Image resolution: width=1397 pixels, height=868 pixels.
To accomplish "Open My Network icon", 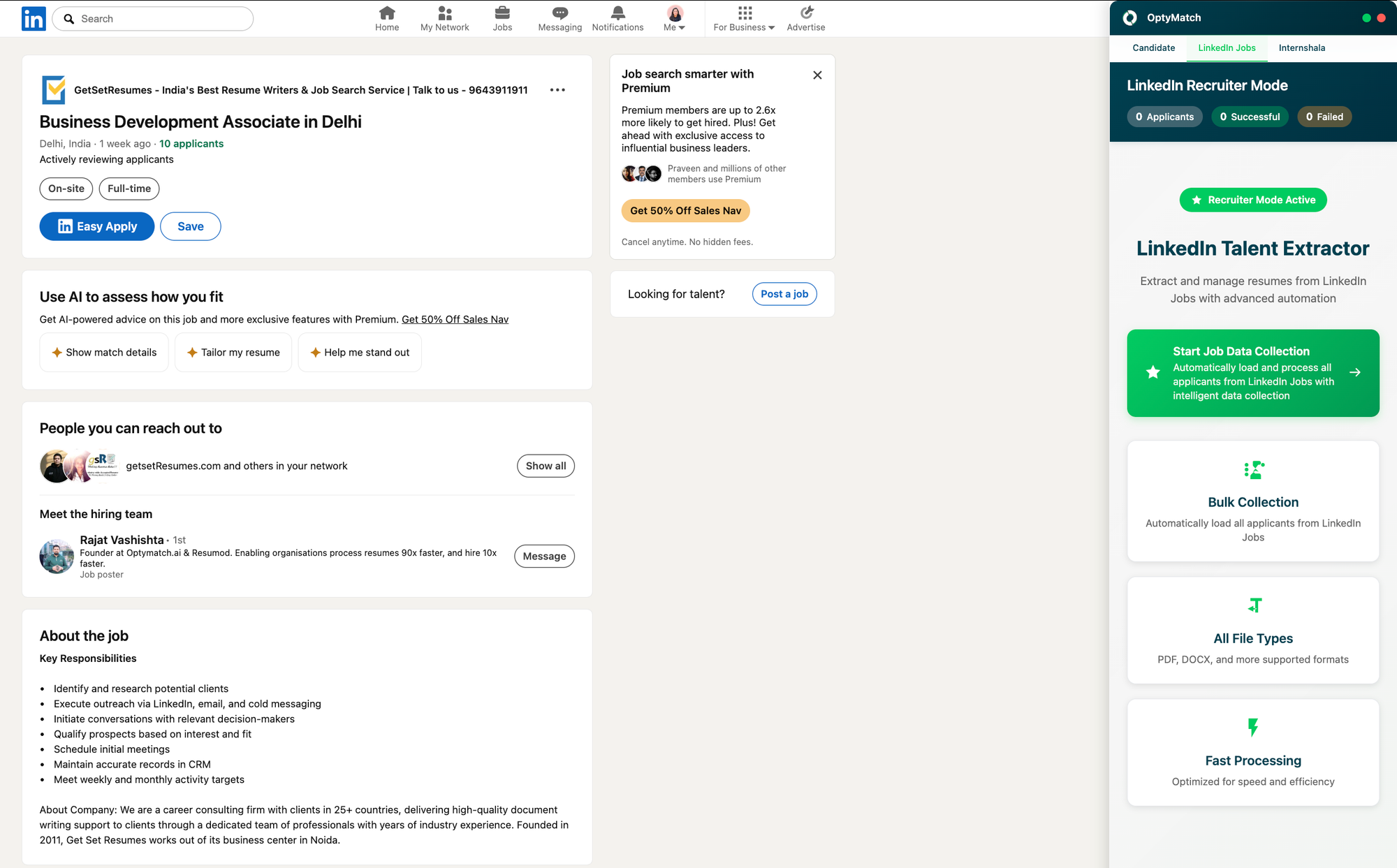I will click(x=444, y=13).
